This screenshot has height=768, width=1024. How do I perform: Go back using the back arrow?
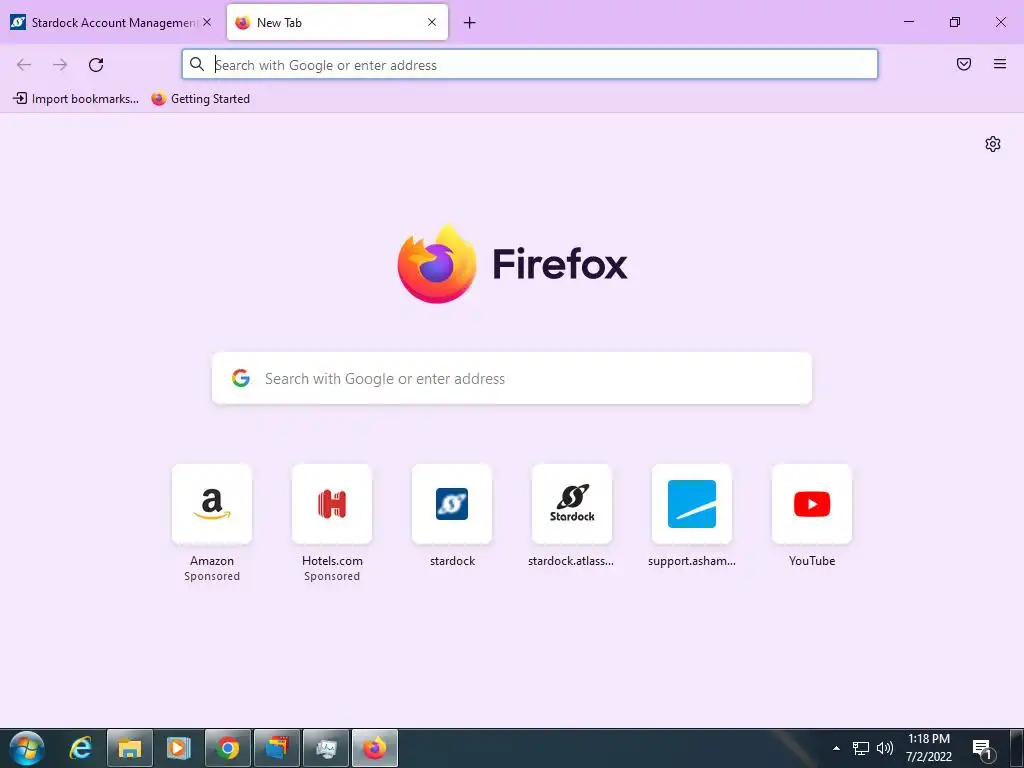coord(24,65)
